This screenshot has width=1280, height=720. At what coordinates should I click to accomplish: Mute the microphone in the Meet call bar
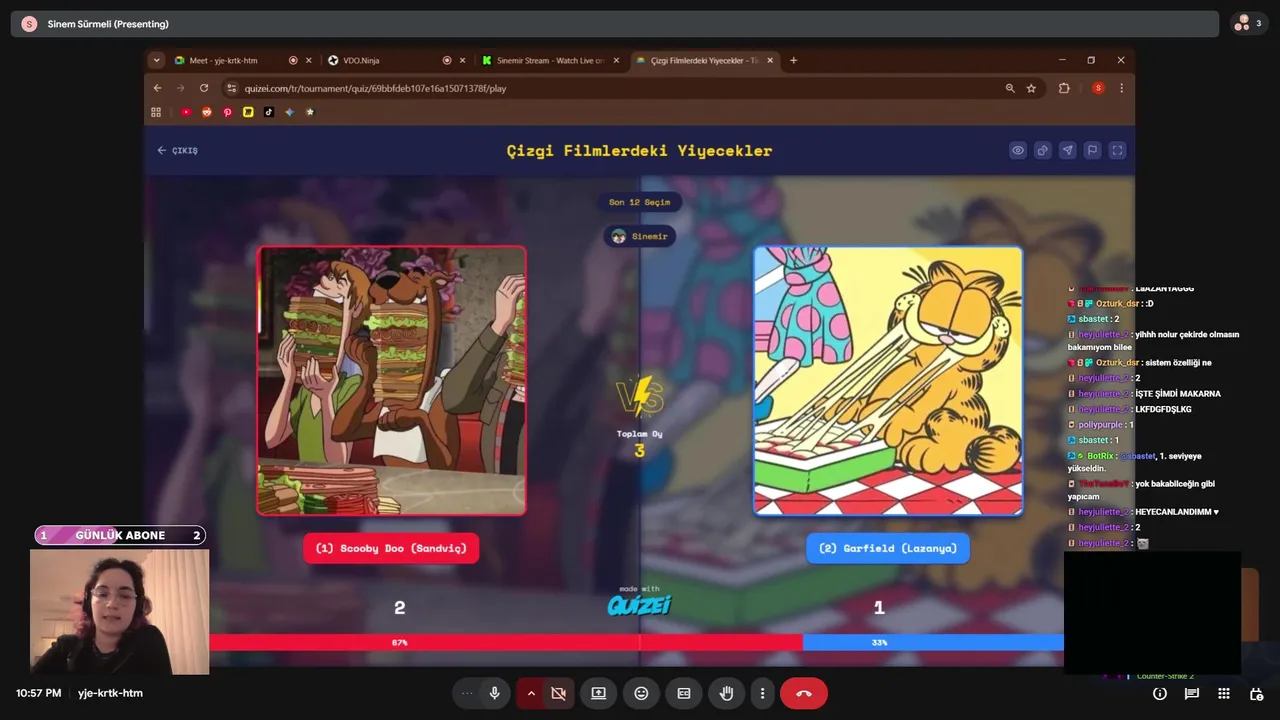[494, 693]
